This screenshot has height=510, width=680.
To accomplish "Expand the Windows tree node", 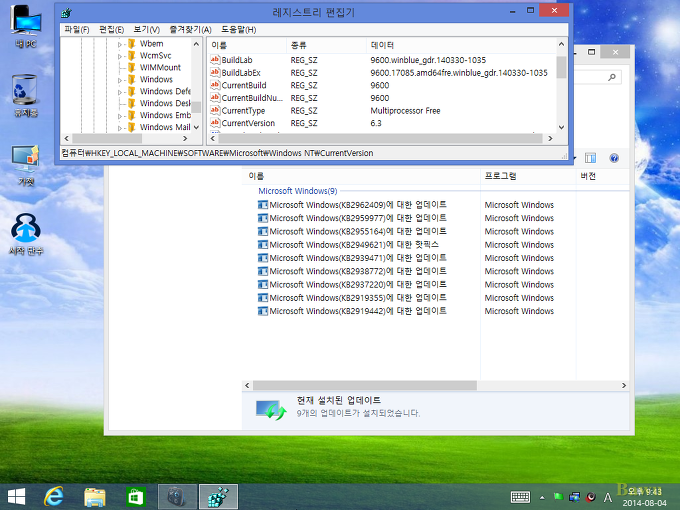I will [120, 80].
